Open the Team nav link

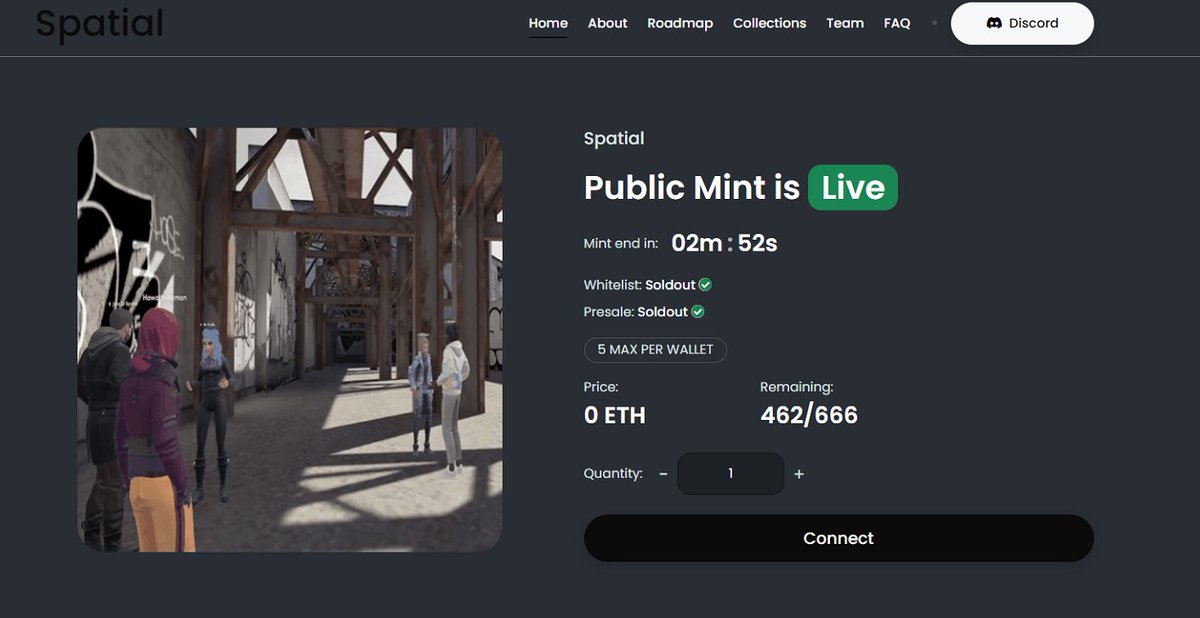(x=845, y=23)
